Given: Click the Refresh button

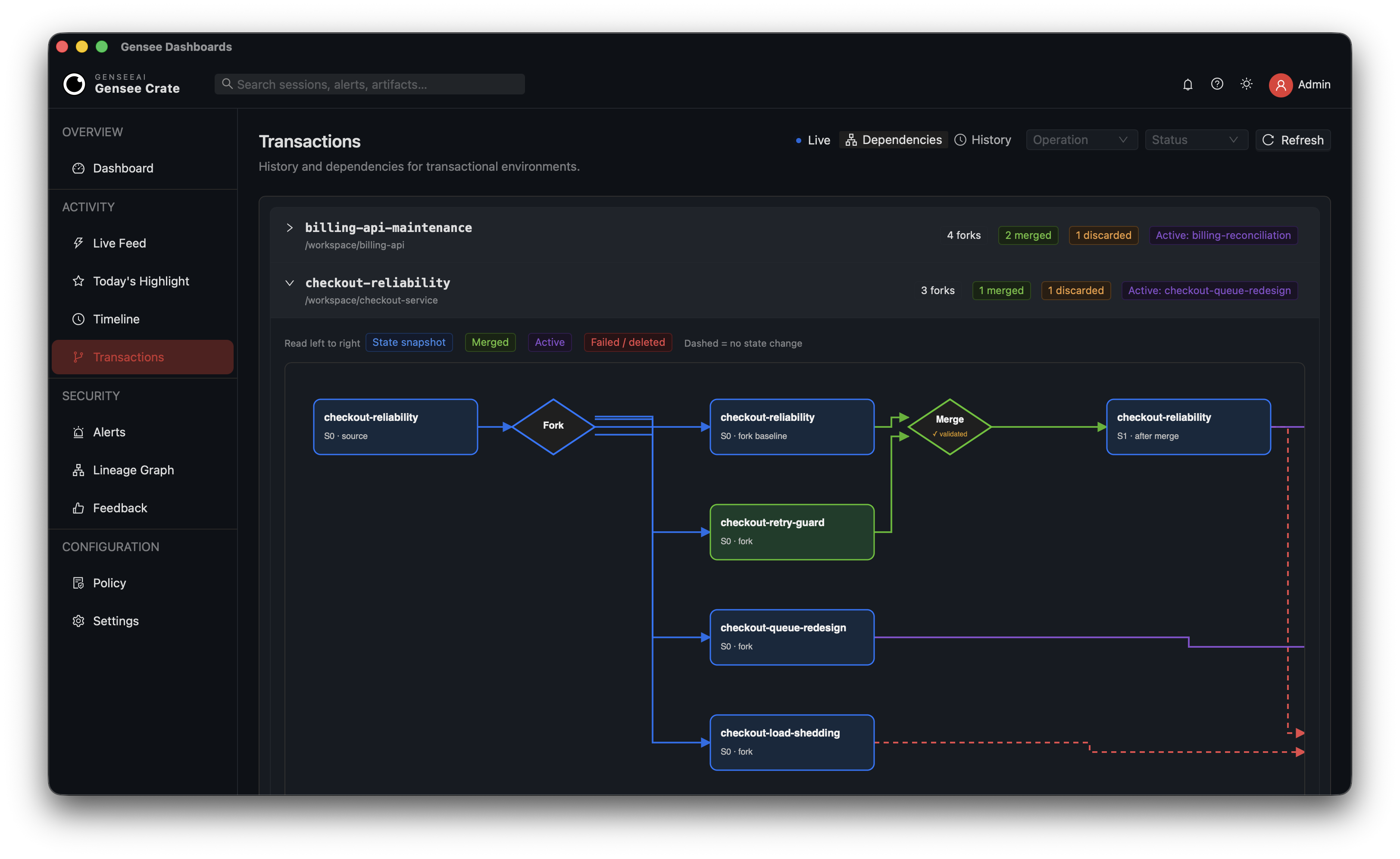Looking at the screenshot, I should (x=1293, y=140).
